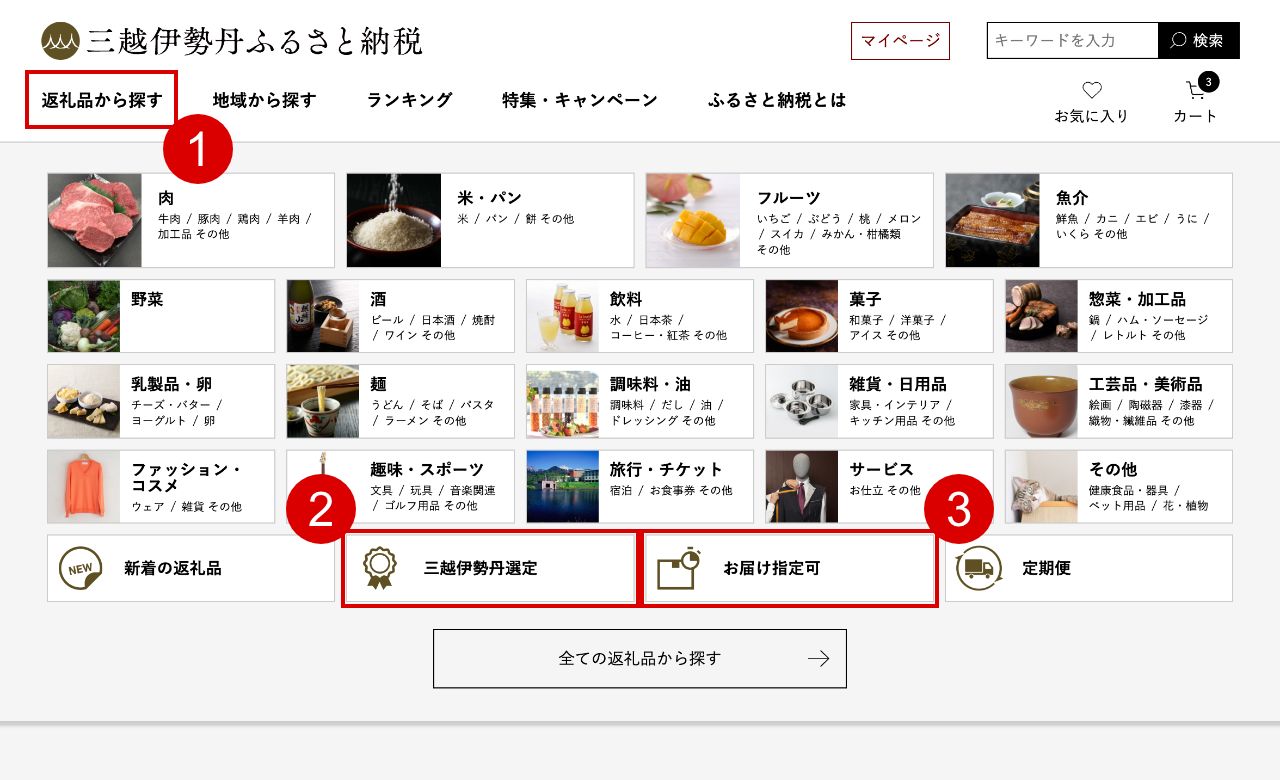Select the ランキング menu item
The image size is (1280, 780).
(x=409, y=100)
